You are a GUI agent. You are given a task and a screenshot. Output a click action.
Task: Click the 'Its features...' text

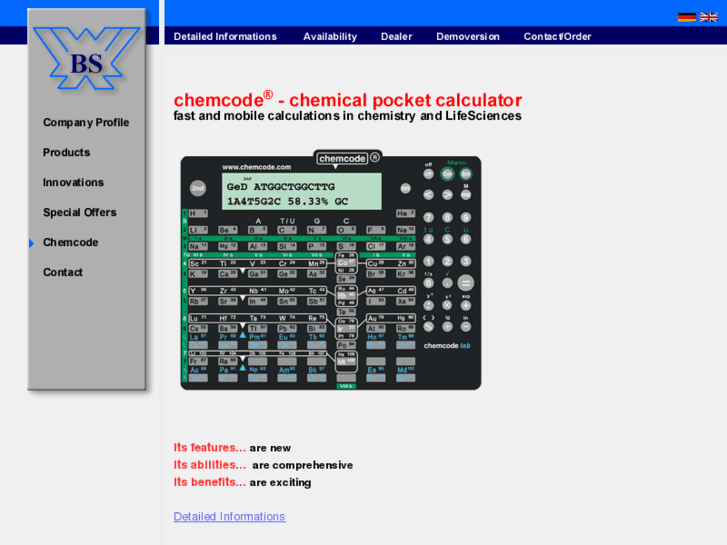210,448
